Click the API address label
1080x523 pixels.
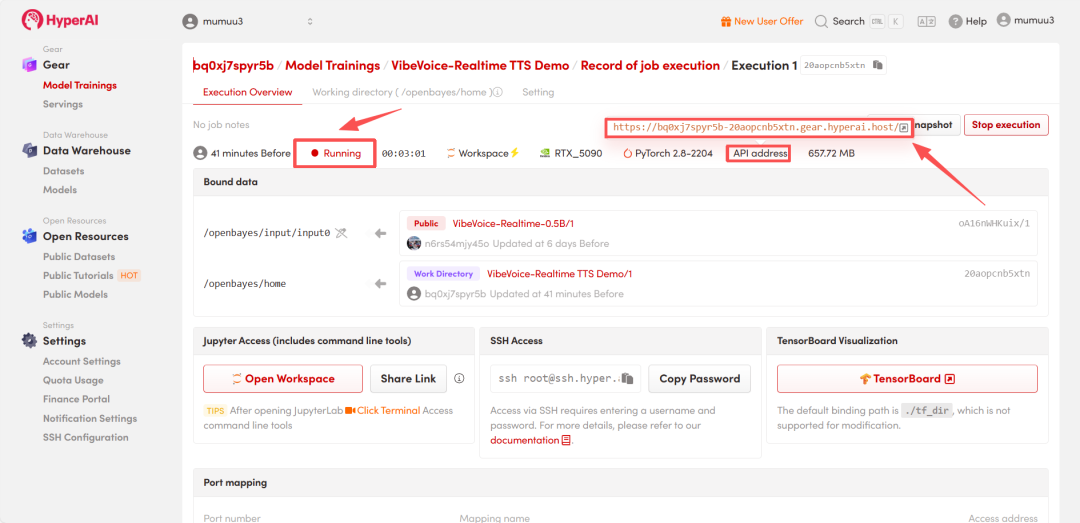point(760,153)
